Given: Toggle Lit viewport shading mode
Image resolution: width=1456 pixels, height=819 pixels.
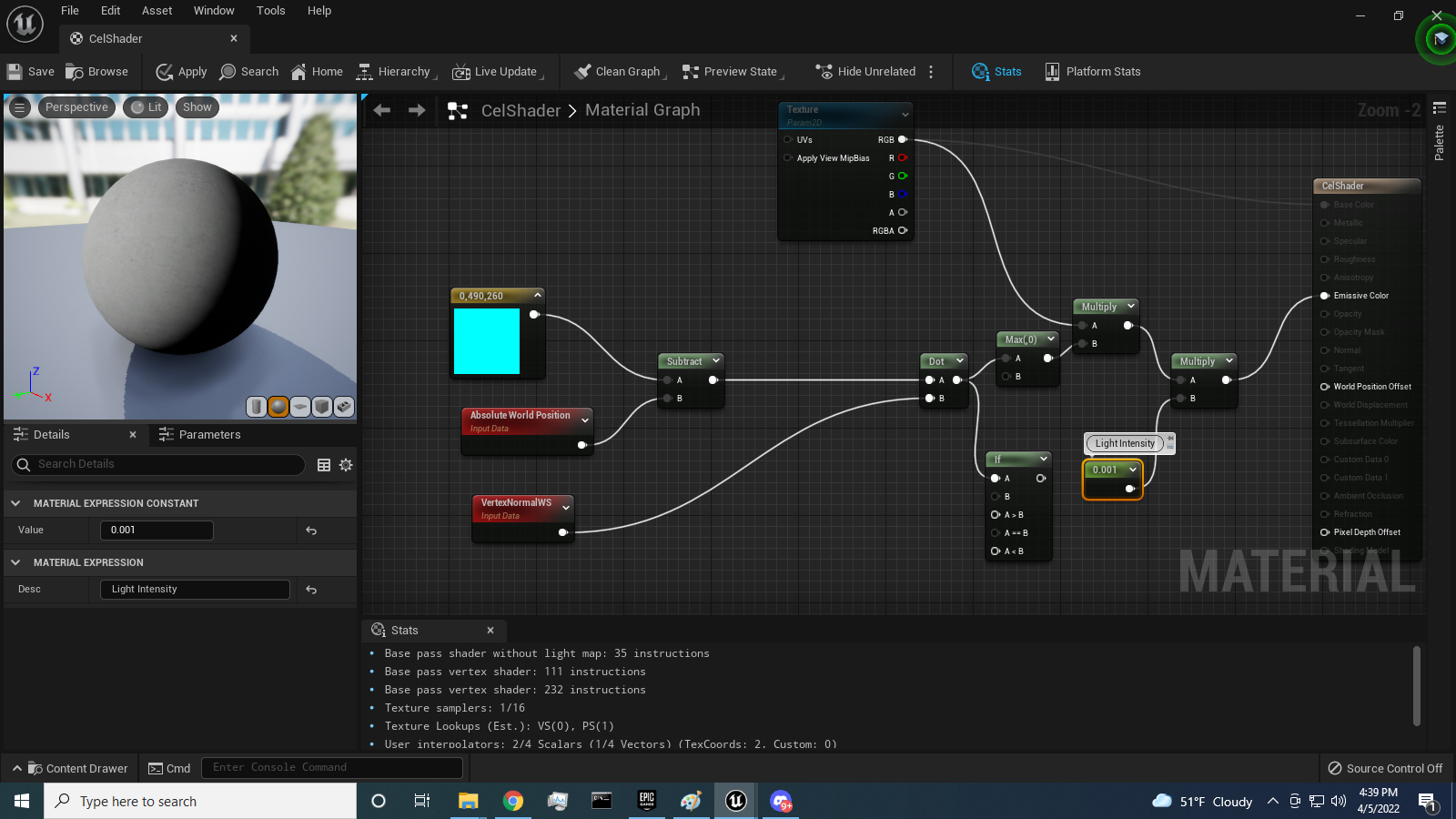Looking at the screenshot, I should [x=145, y=106].
